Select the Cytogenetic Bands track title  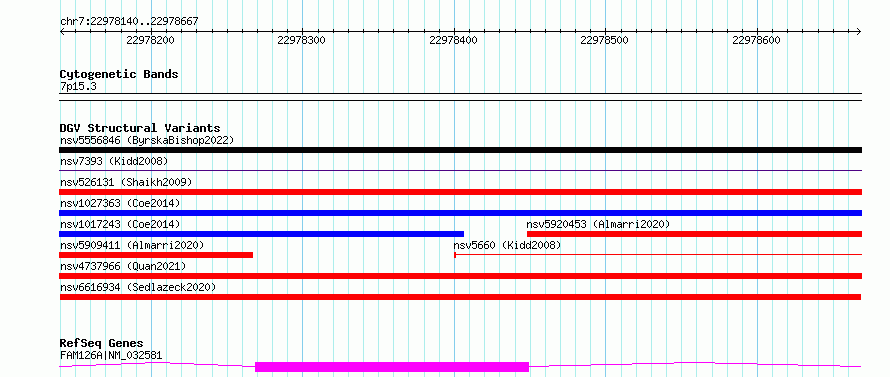[x=119, y=74]
